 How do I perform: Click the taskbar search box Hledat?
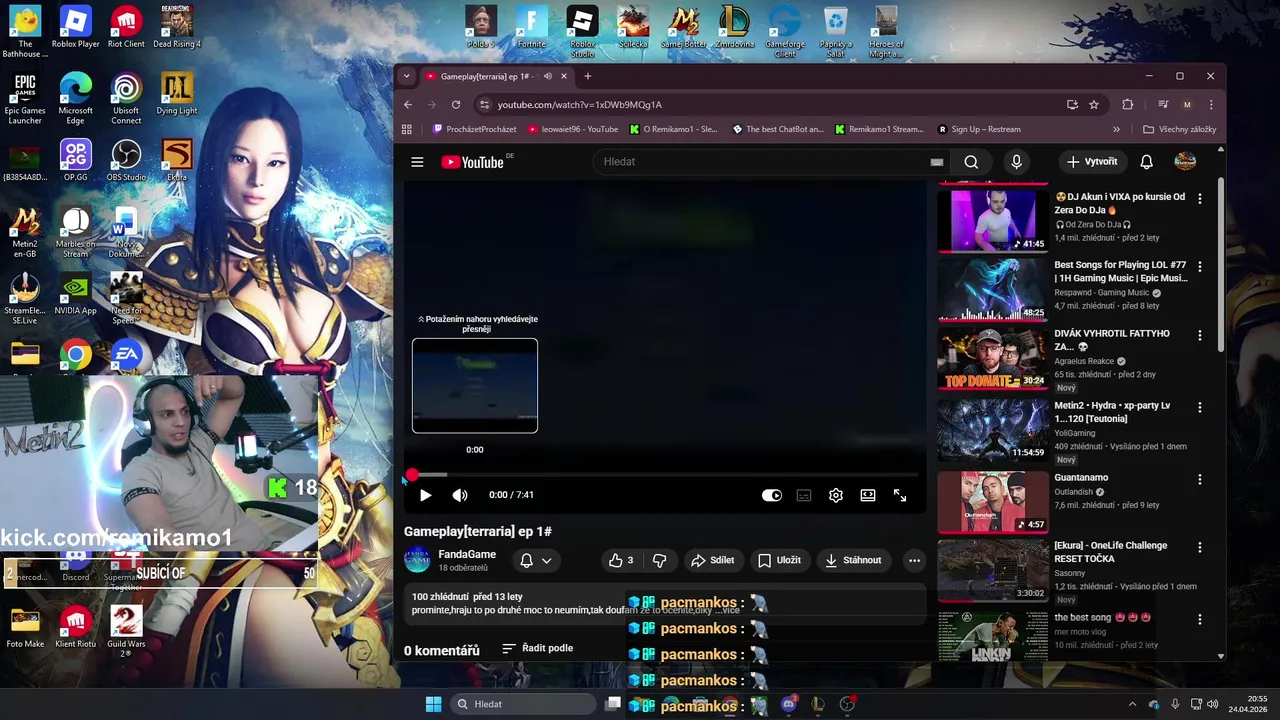(x=523, y=704)
